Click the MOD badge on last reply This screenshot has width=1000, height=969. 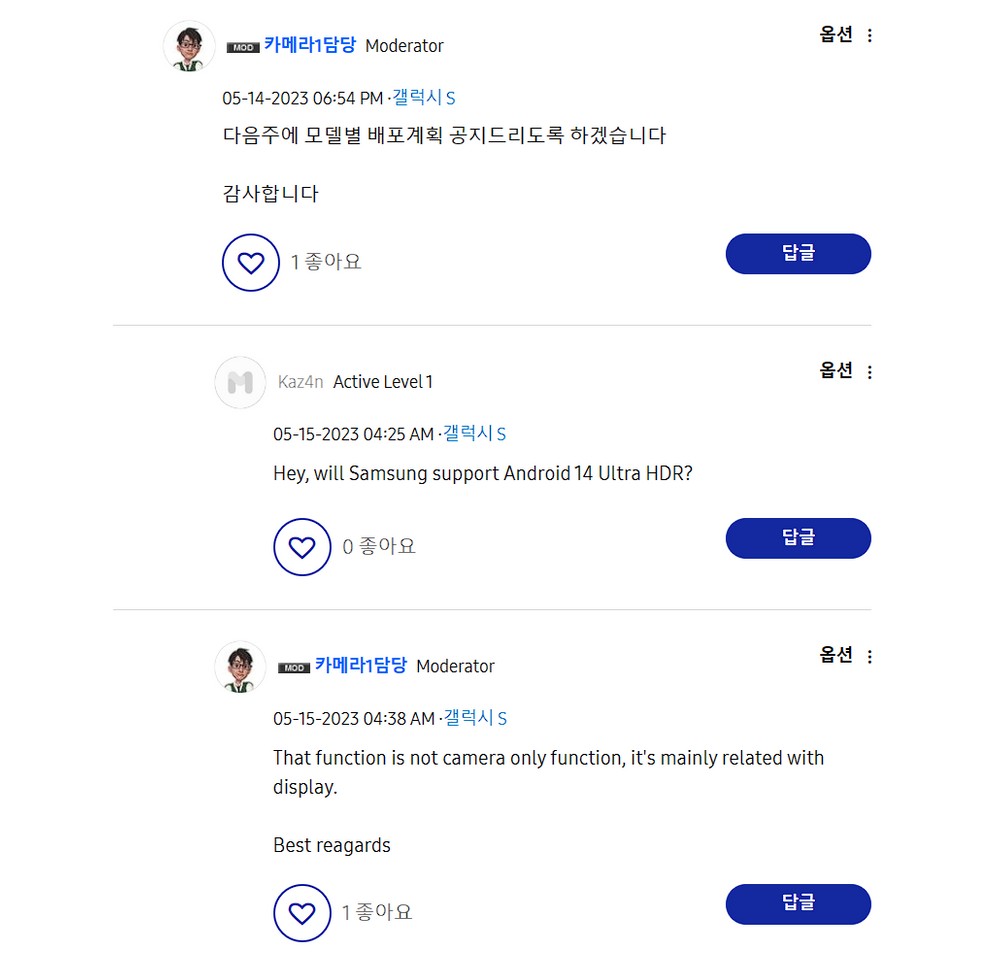point(294,668)
